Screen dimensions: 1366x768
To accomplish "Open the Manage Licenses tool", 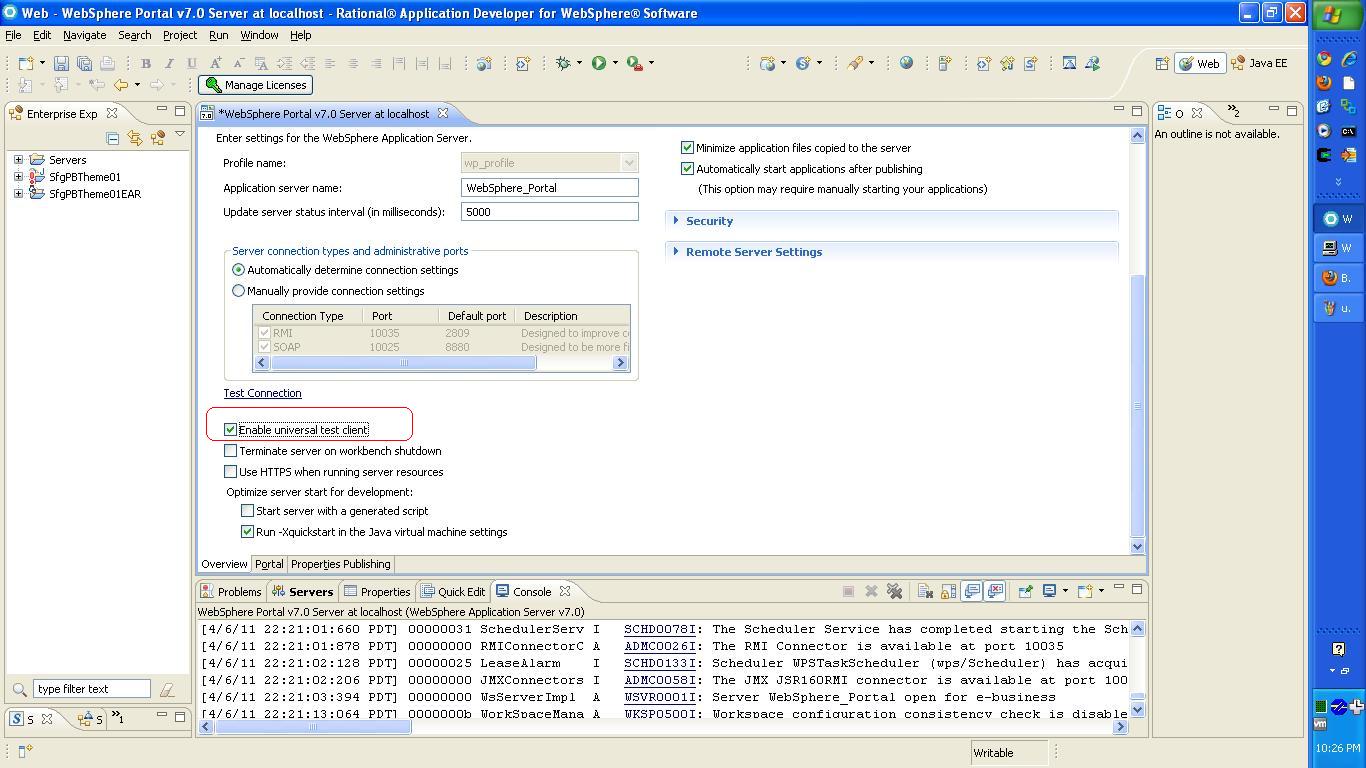I will click(255, 85).
